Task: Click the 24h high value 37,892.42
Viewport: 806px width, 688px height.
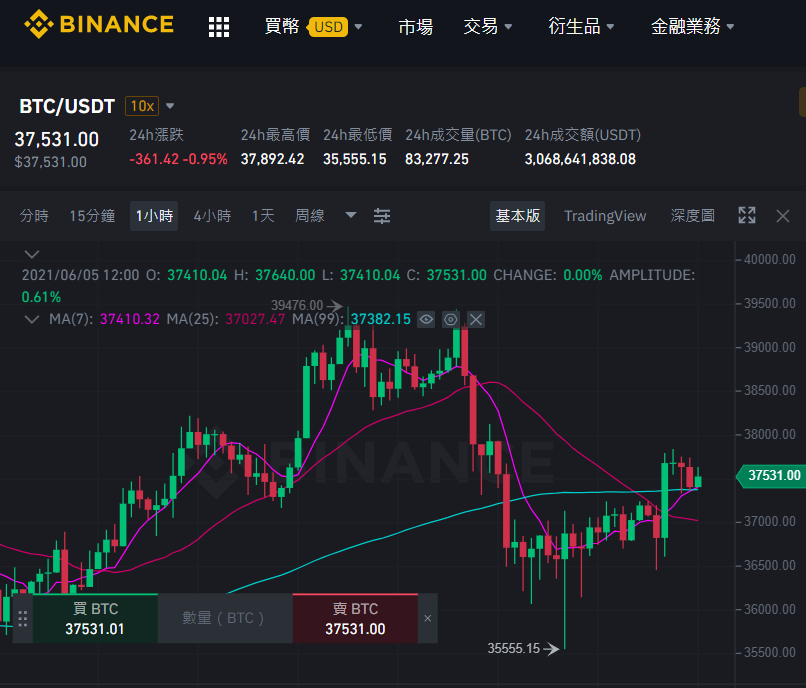Action: [272, 159]
